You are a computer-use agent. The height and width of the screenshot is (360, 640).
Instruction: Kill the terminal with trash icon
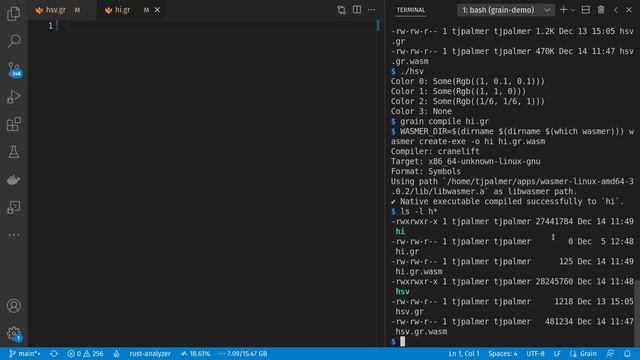point(601,10)
